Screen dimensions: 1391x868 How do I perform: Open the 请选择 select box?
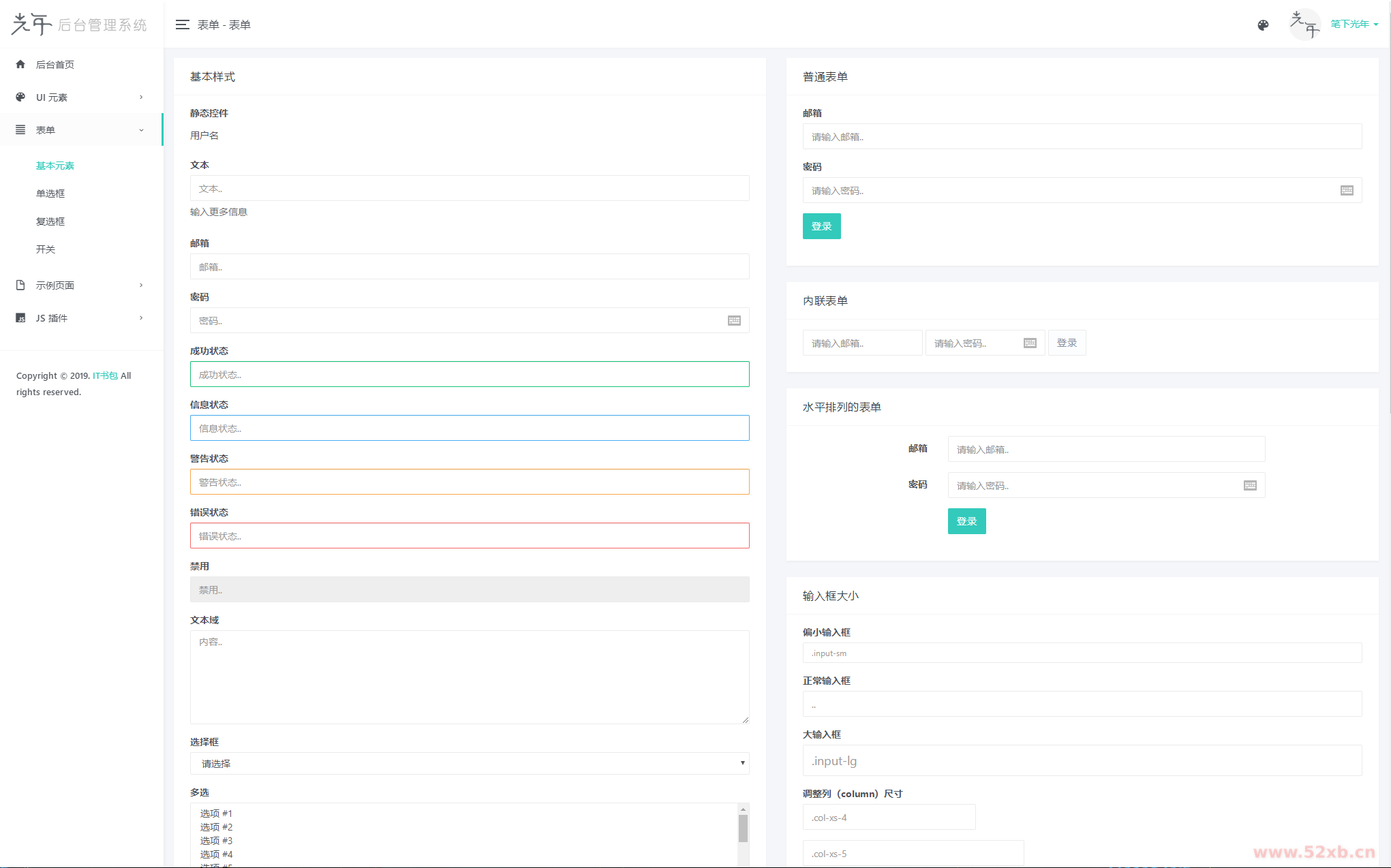[x=470, y=764]
